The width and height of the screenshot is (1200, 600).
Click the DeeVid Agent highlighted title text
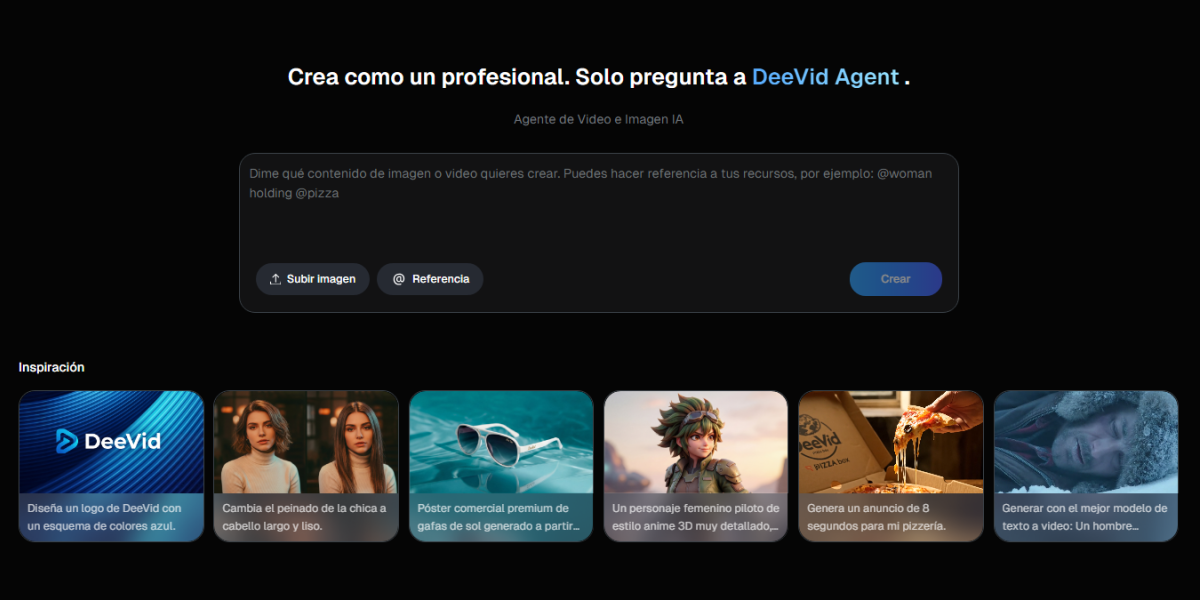pyautogui.click(x=825, y=77)
